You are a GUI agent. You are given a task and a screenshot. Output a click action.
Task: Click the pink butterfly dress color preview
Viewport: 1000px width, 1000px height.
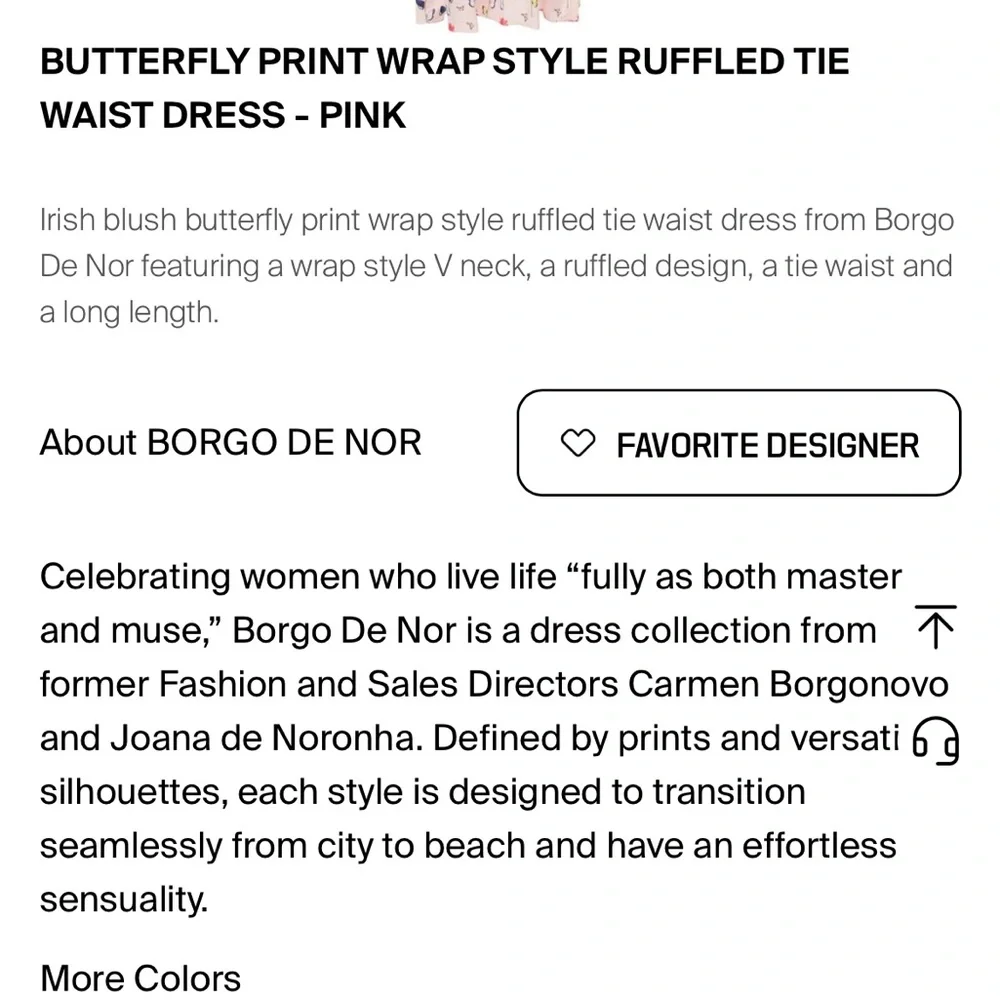coord(497,13)
